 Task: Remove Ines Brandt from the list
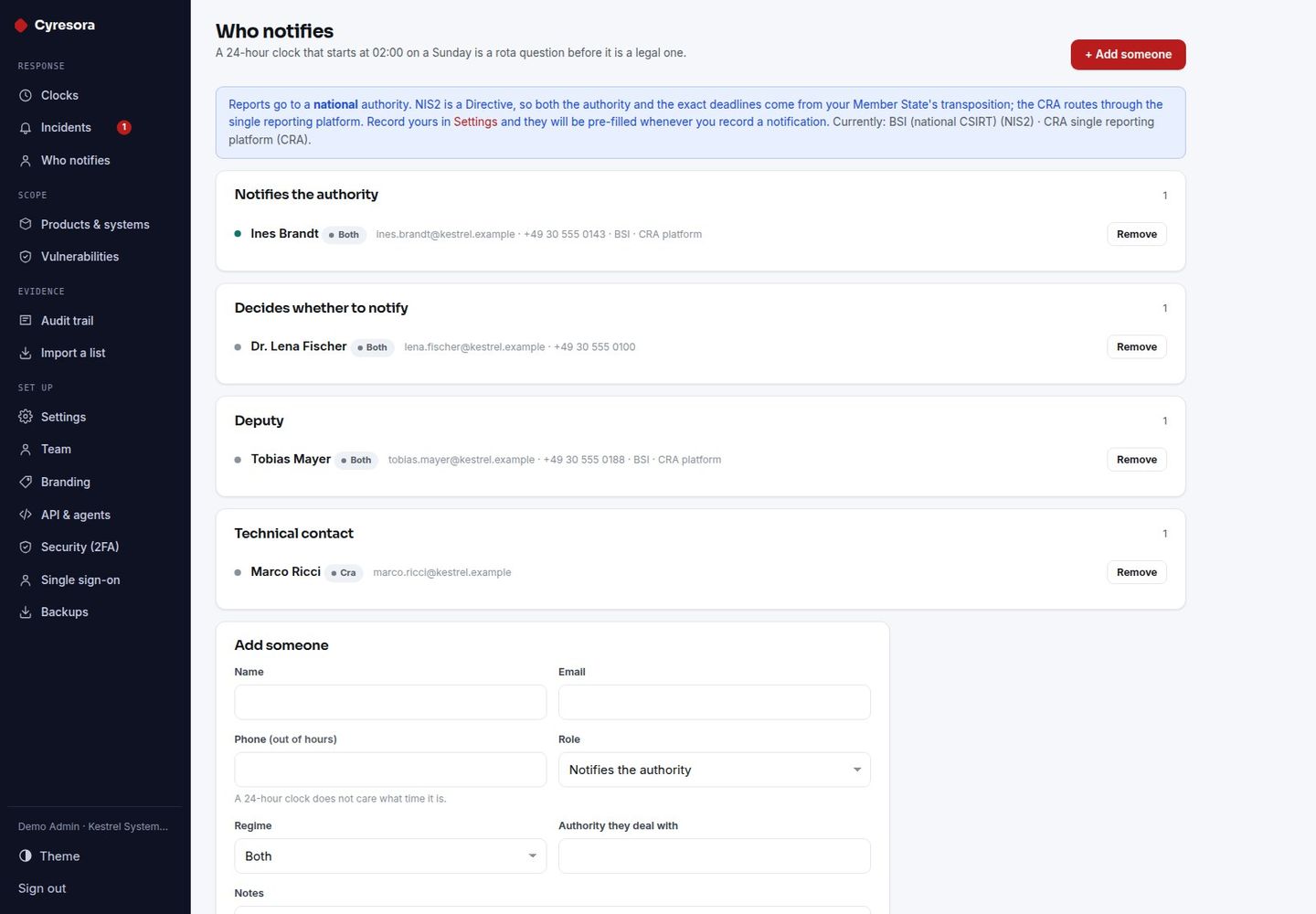tap(1137, 234)
